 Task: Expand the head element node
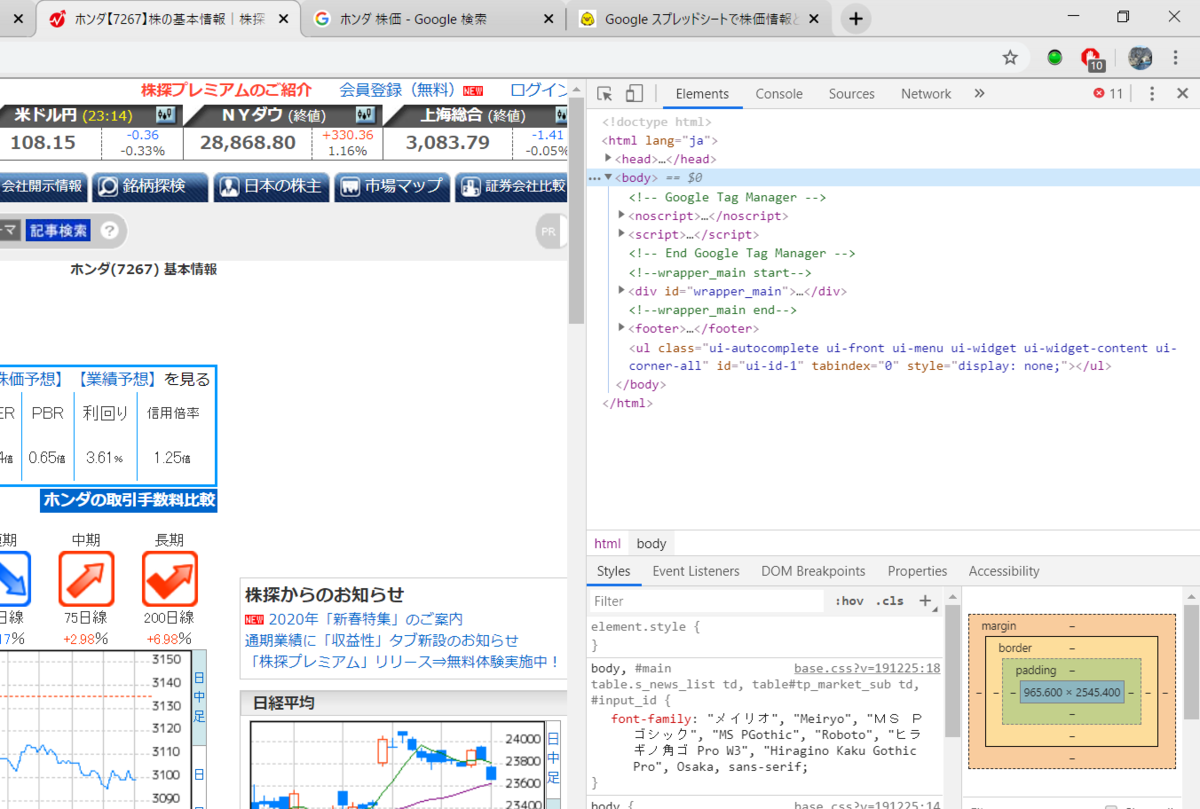tap(608, 159)
